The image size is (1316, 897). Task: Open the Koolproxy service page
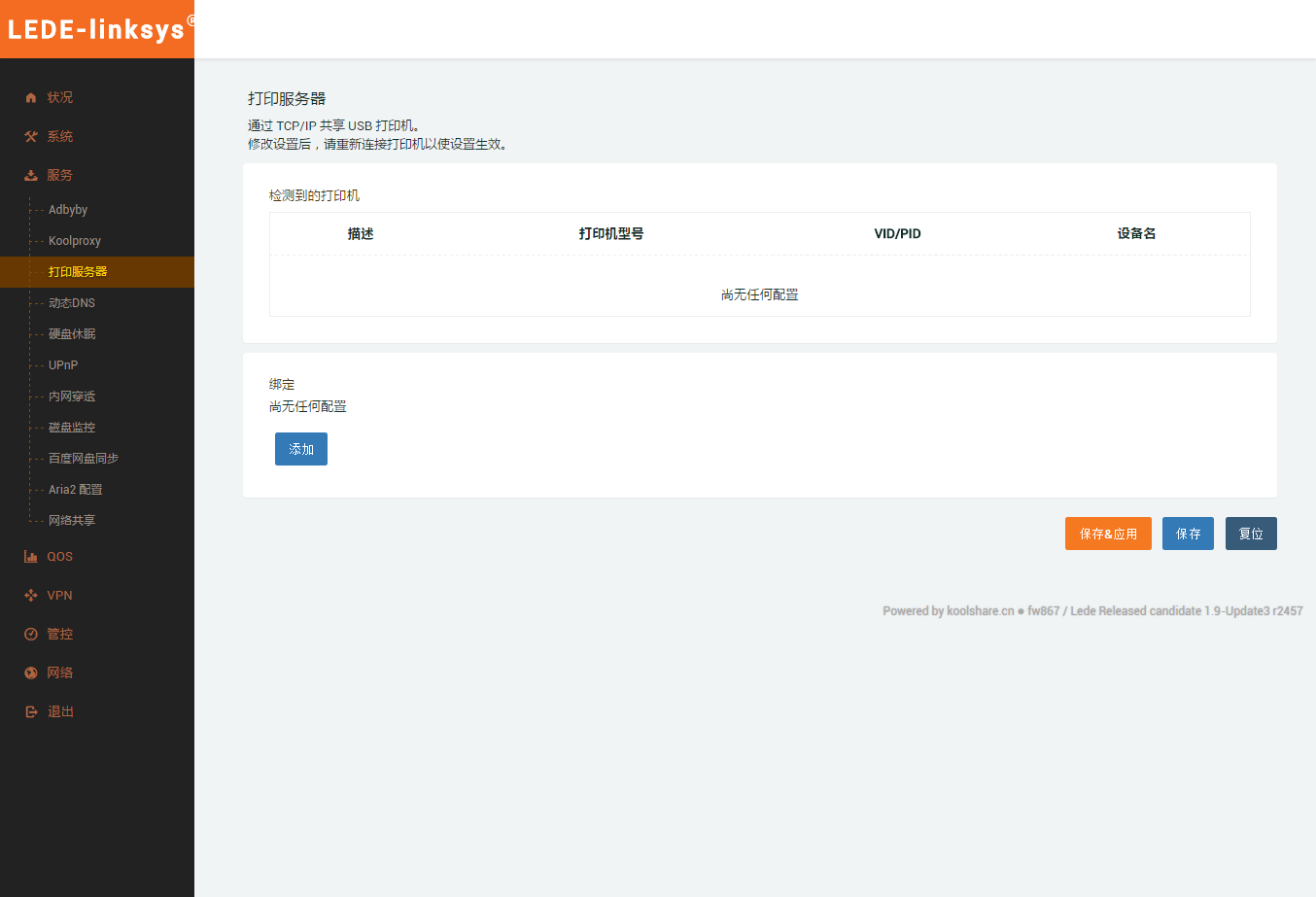75,241
